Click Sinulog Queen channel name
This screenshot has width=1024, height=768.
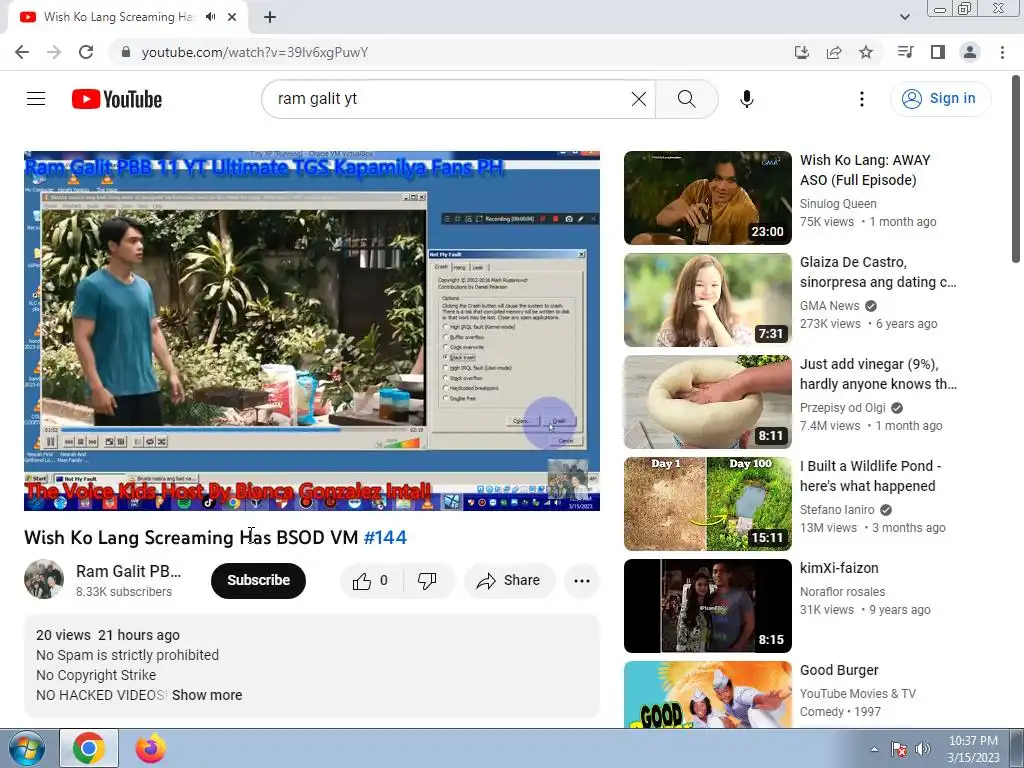[838, 204]
